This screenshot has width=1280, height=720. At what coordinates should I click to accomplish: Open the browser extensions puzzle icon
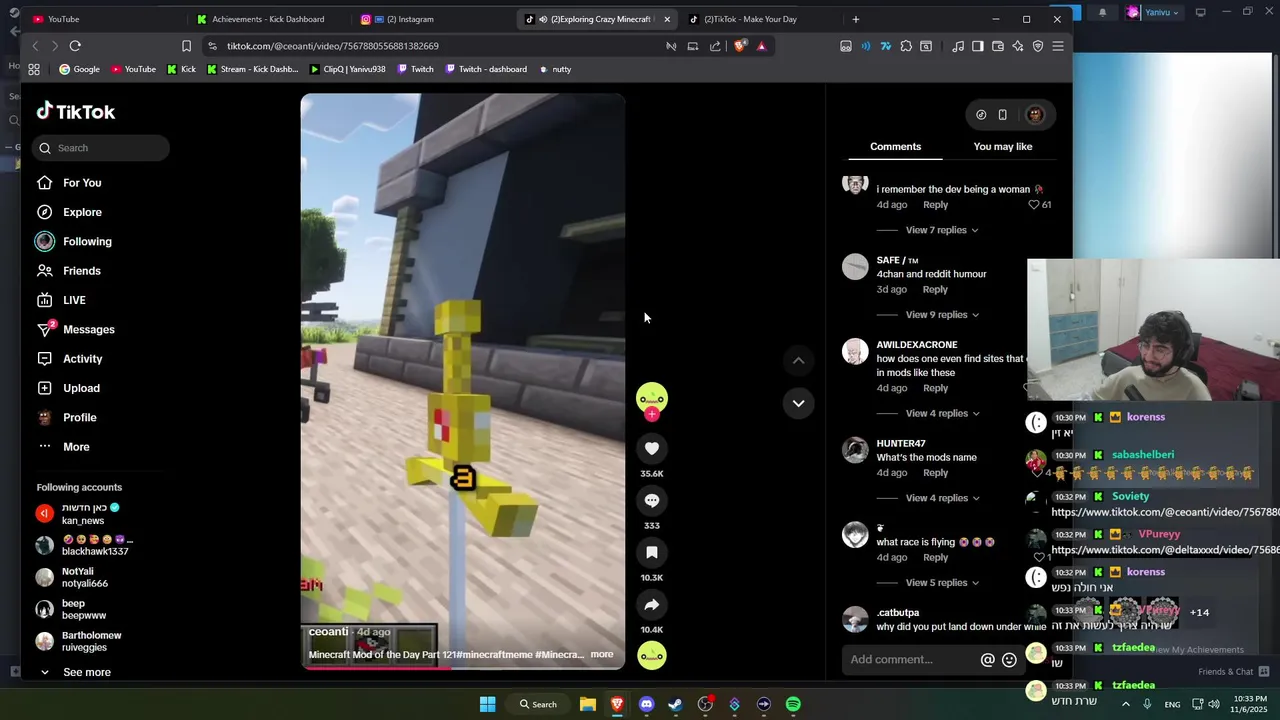click(906, 46)
